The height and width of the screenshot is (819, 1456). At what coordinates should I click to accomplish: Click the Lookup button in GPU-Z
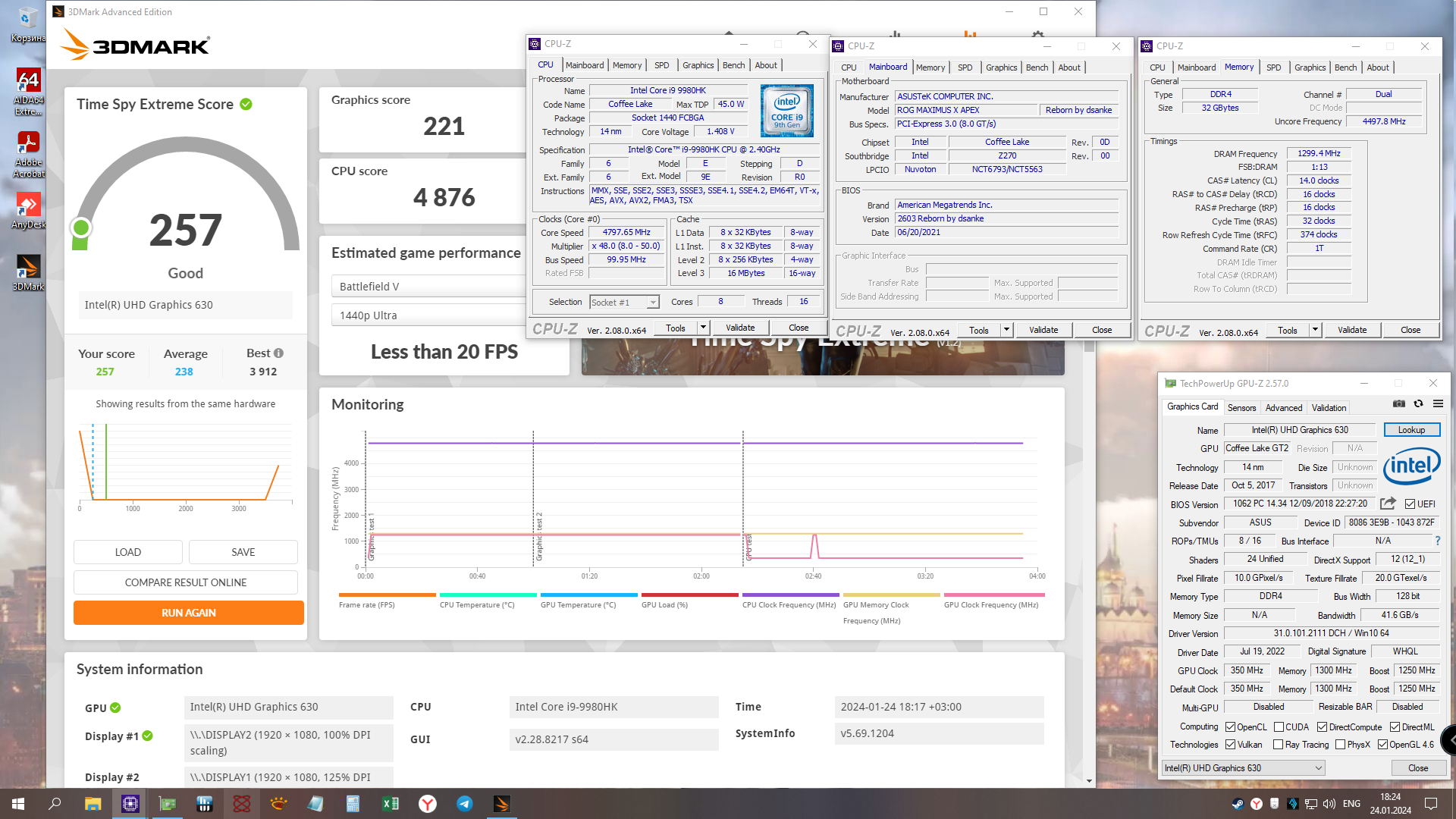[x=1411, y=430]
